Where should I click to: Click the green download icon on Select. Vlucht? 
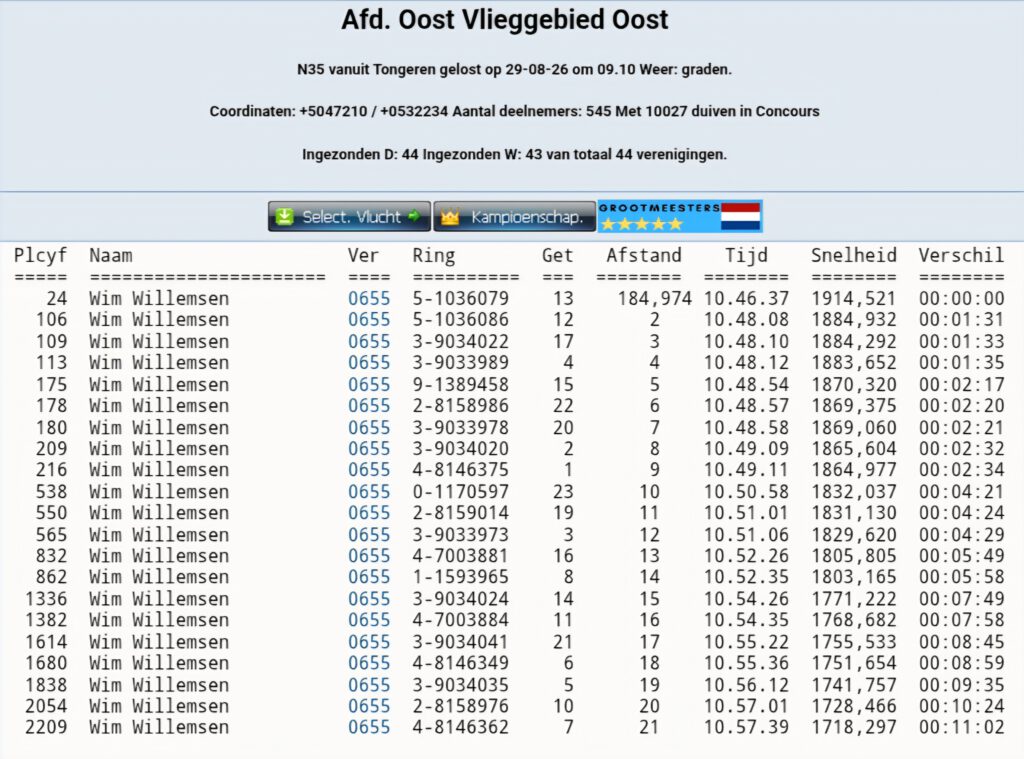click(285, 216)
